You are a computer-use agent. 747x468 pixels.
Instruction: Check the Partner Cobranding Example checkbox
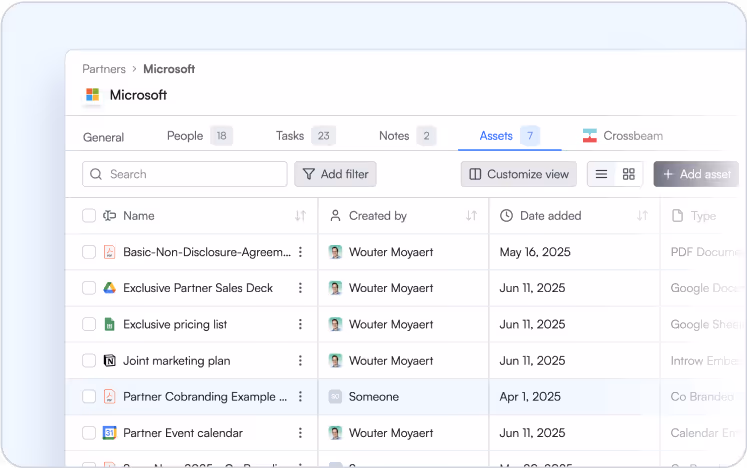tap(89, 397)
